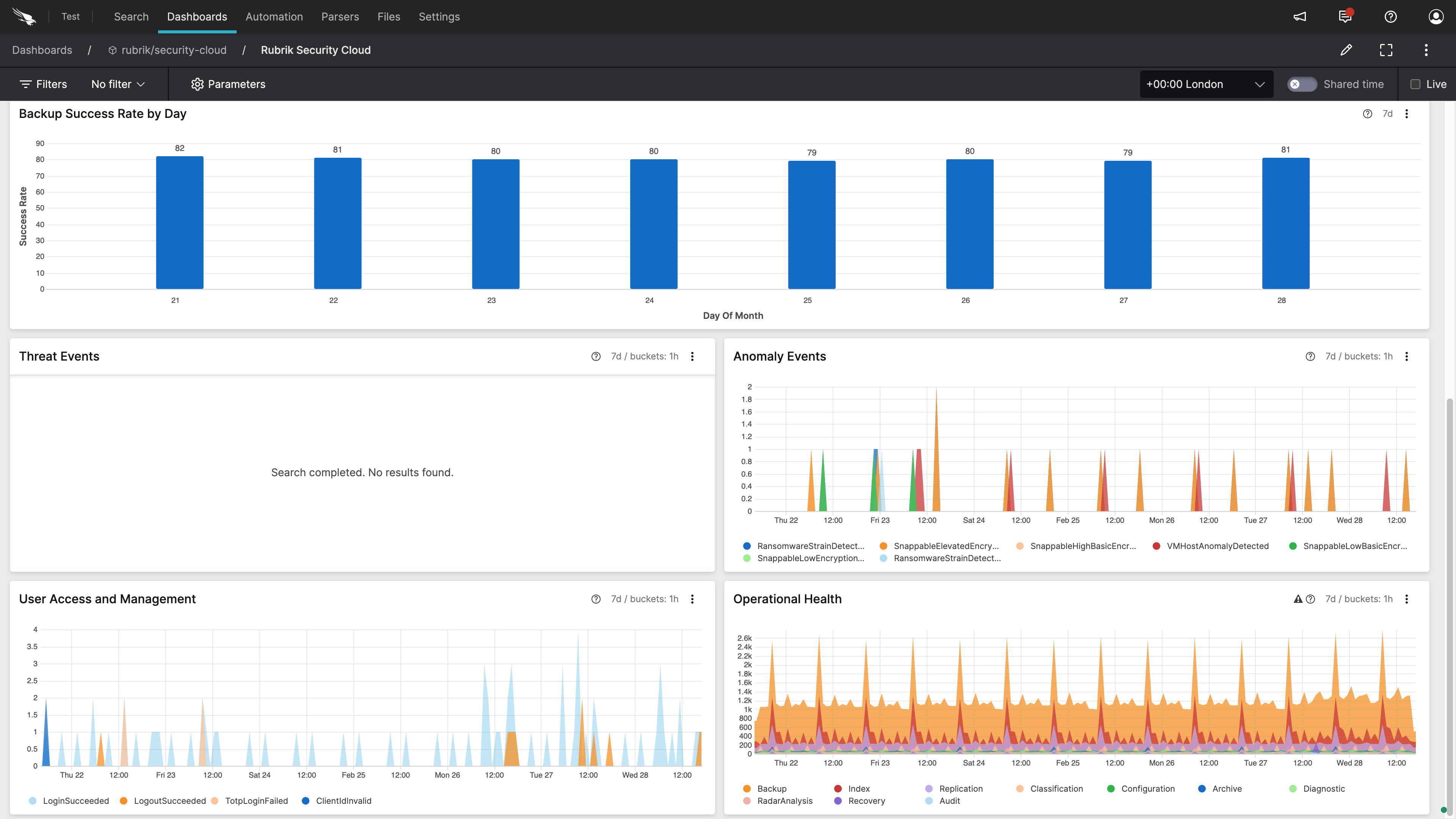This screenshot has height=819, width=1456.
Task: Toggle the LoginSucceeded legend series
Action: click(76, 800)
